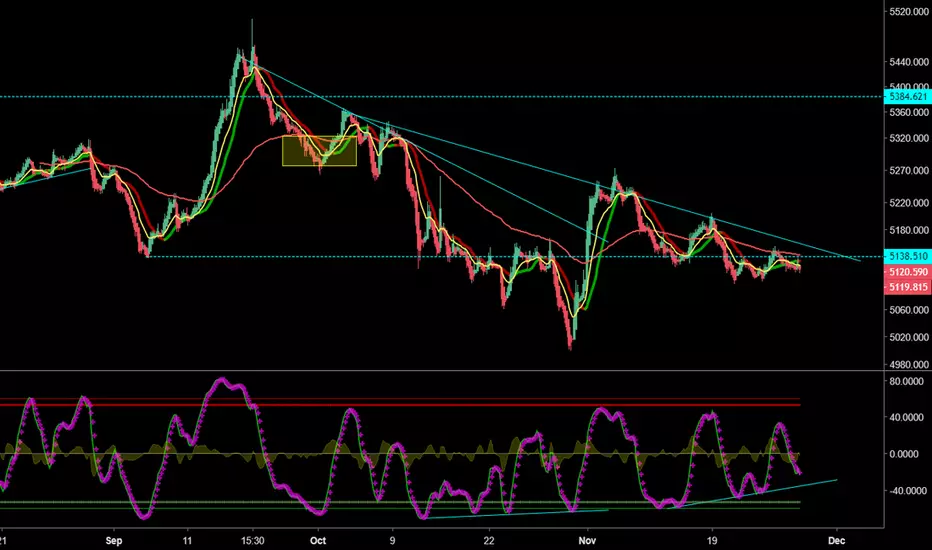This screenshot has height=550, width=932.
Task: Click the 15:30 time axis label
Action: (253, 540)
